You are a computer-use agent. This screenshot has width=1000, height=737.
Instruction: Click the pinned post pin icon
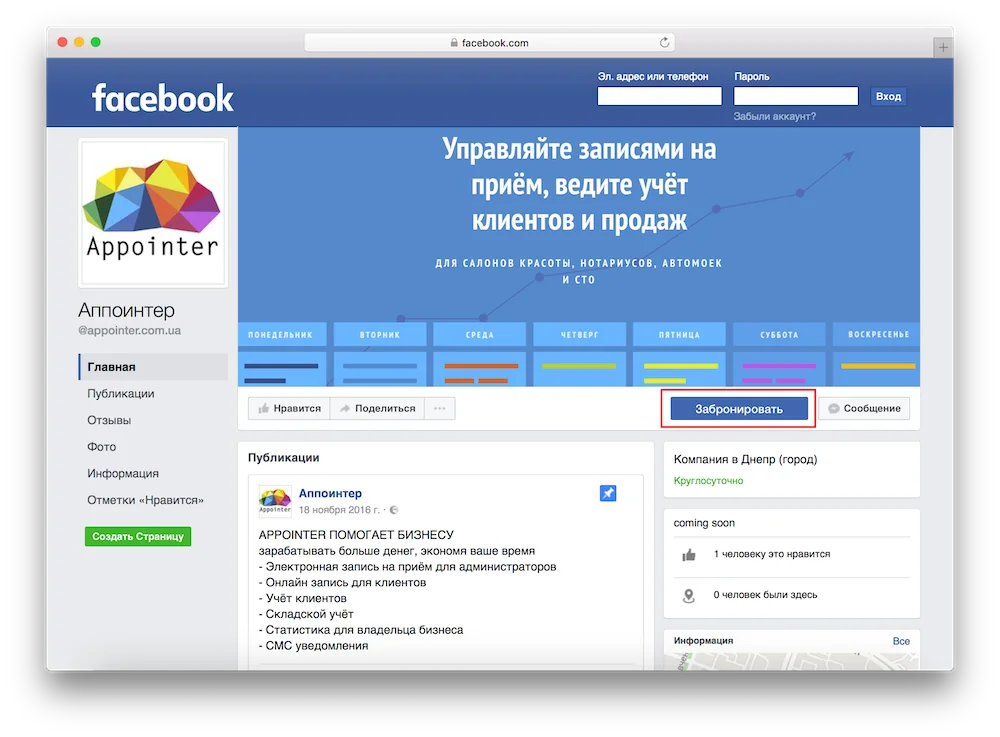point(608,493)
